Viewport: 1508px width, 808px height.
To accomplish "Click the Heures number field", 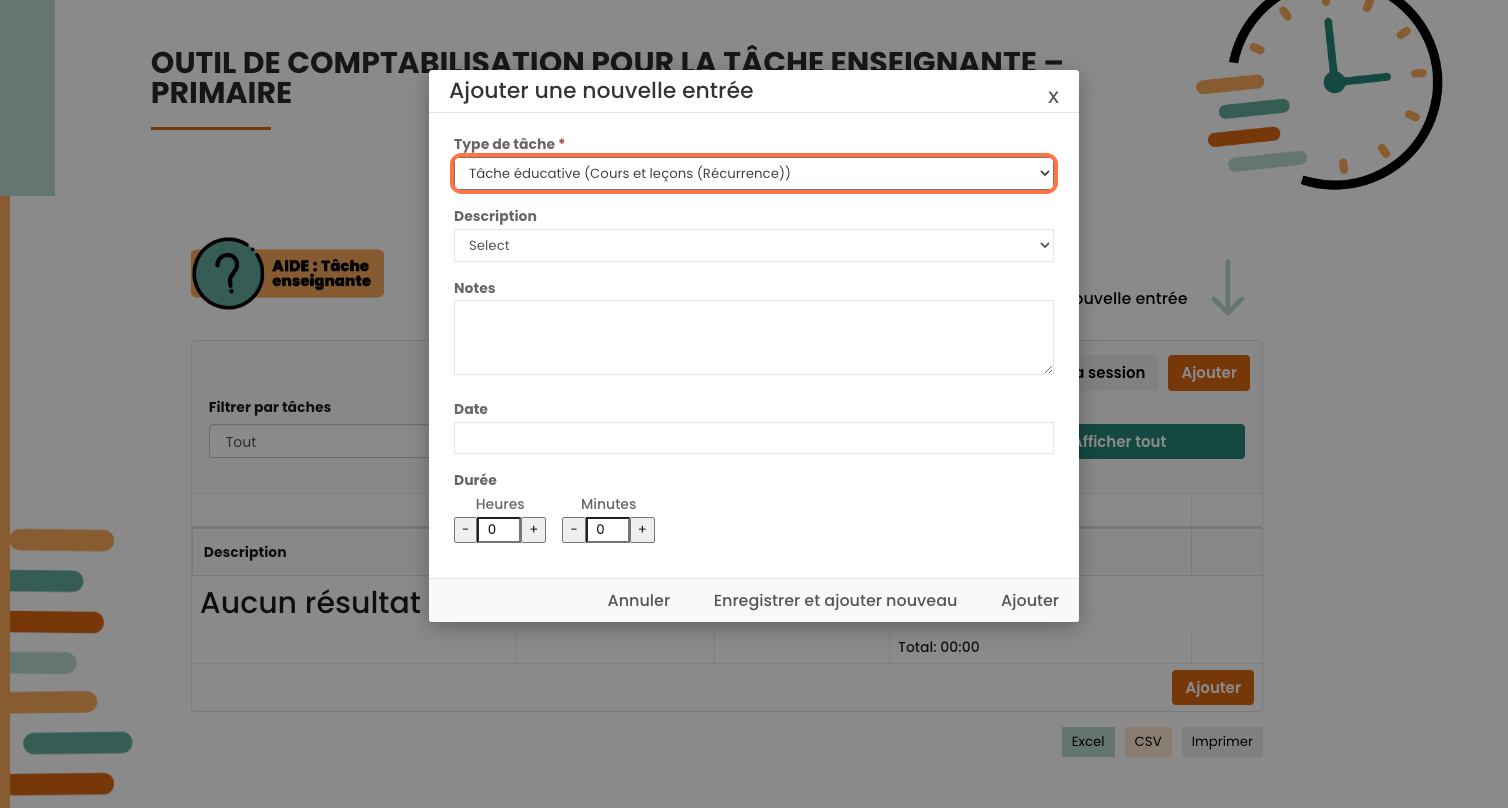I will [499, 530].
